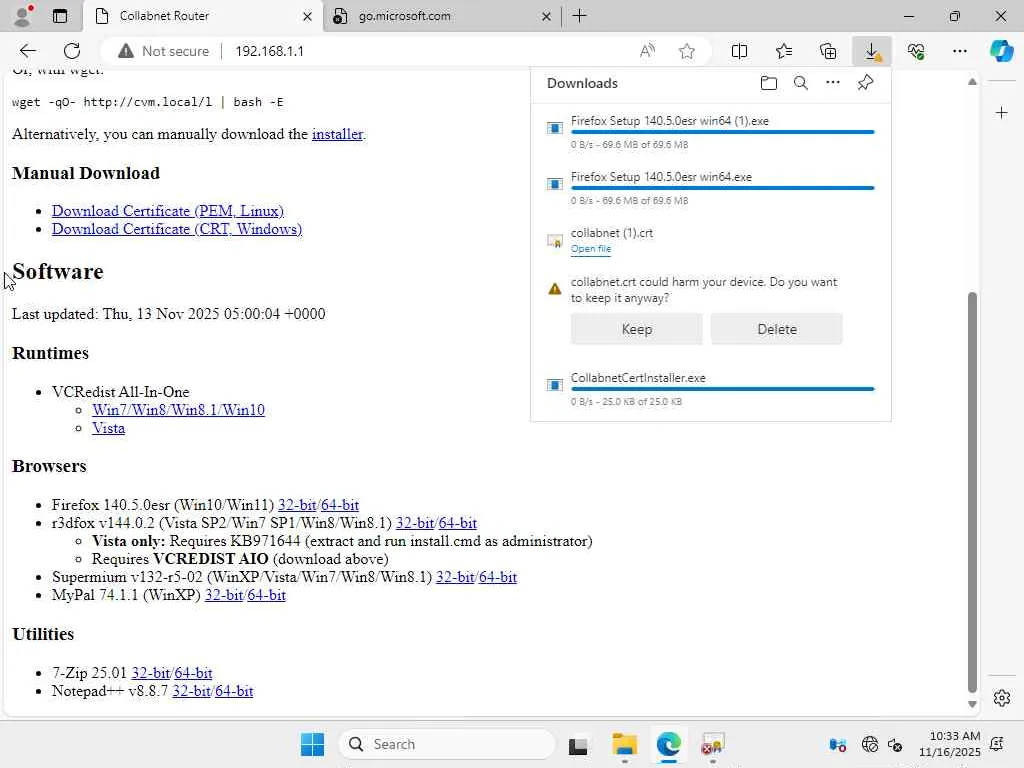The height and width of the screenshot is (768, 1024).
Task: Download 7-Zip 25.01 64-bit
Action: tap(193, 673)
